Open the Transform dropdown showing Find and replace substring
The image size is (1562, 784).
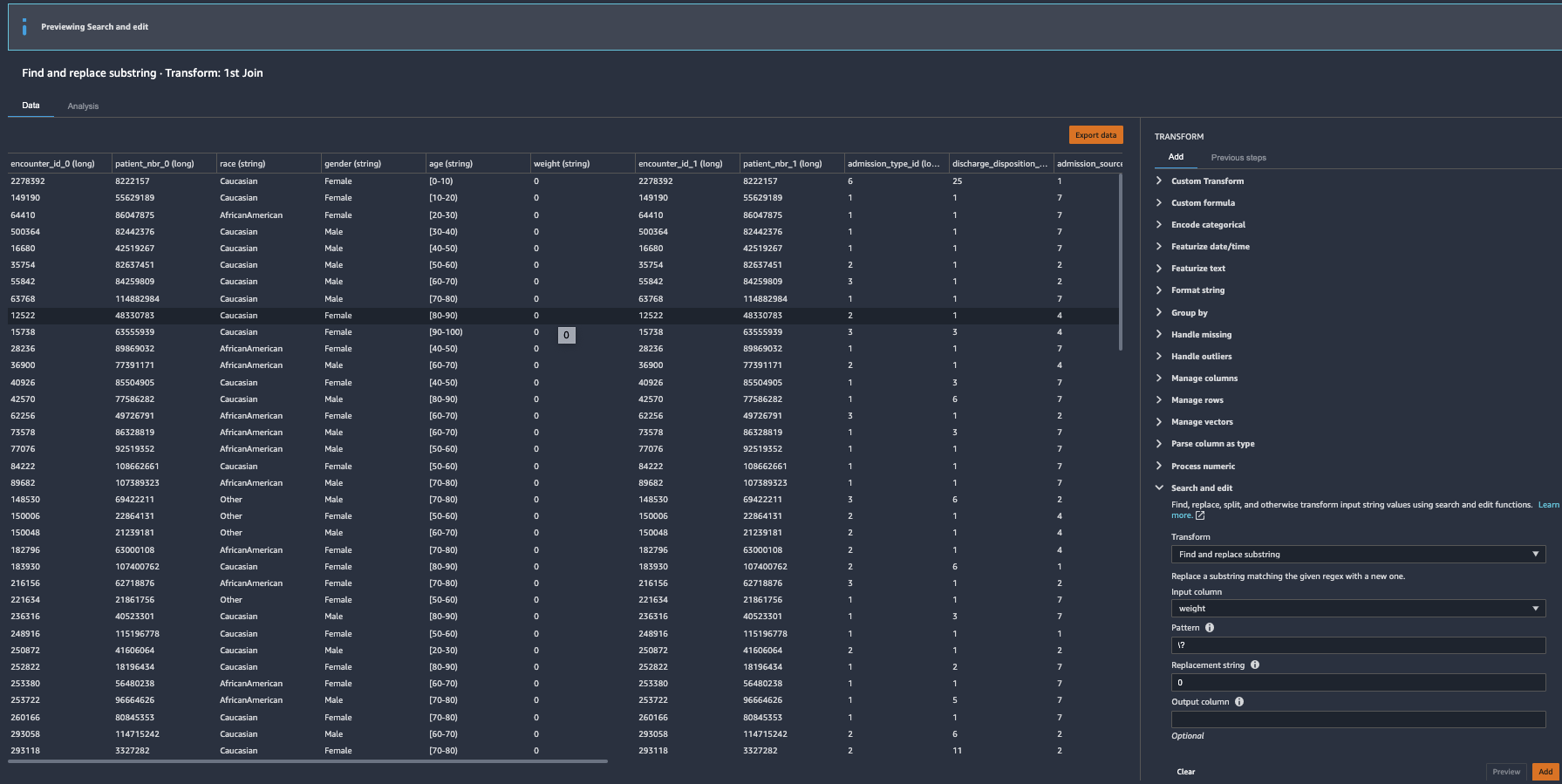tap(1358, 555)
